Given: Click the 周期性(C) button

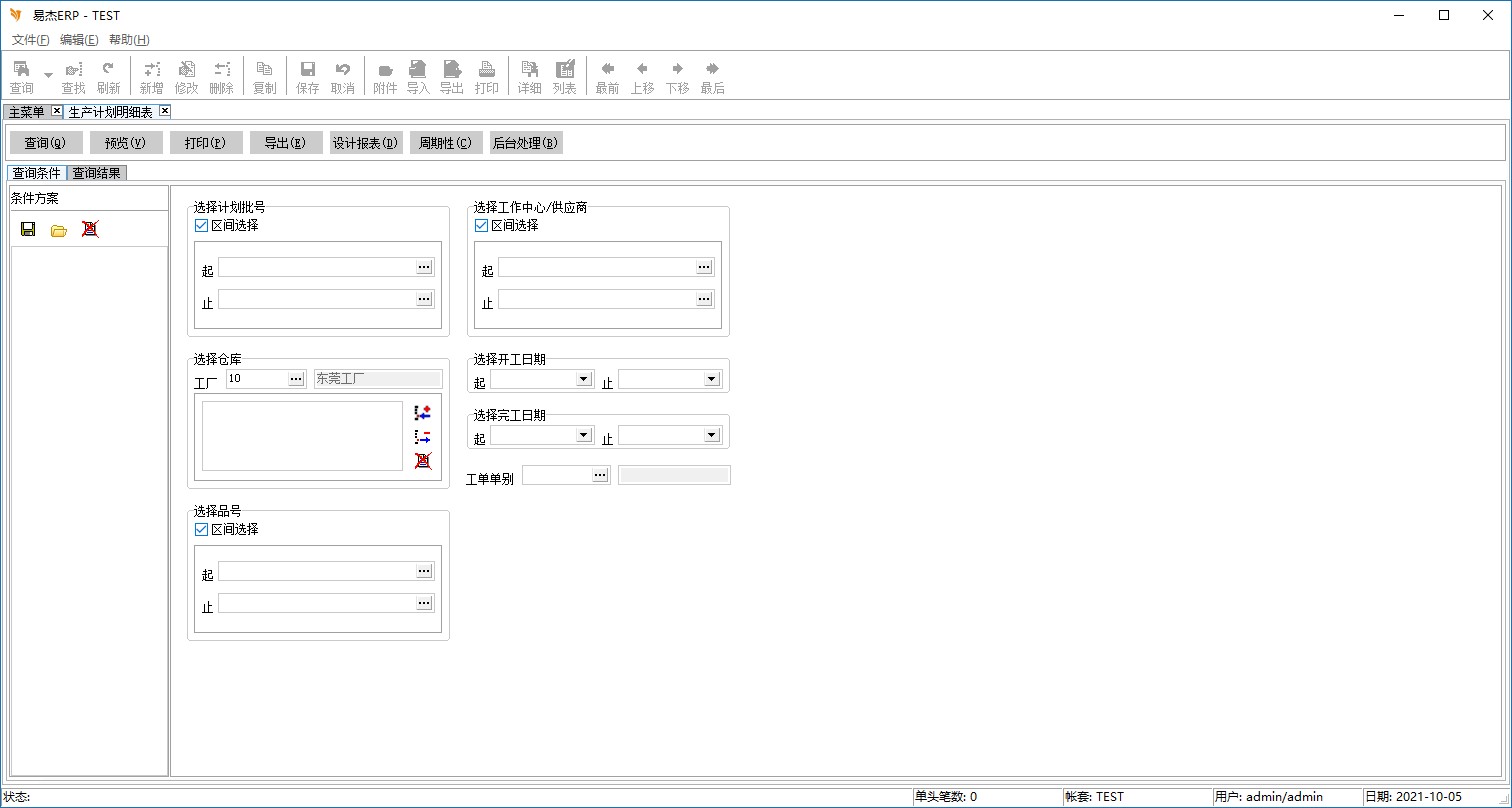Looking at the screenshot, I should click(446, 143).
